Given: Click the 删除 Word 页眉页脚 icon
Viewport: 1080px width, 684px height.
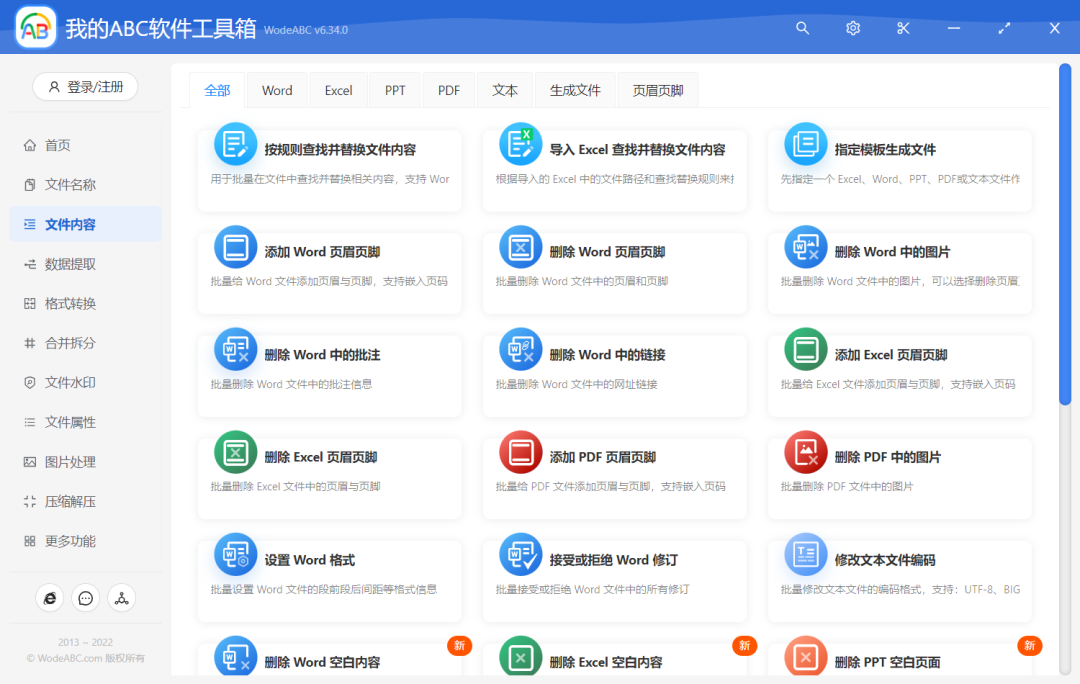Looking at the screenshot, I should pos(521,247).
